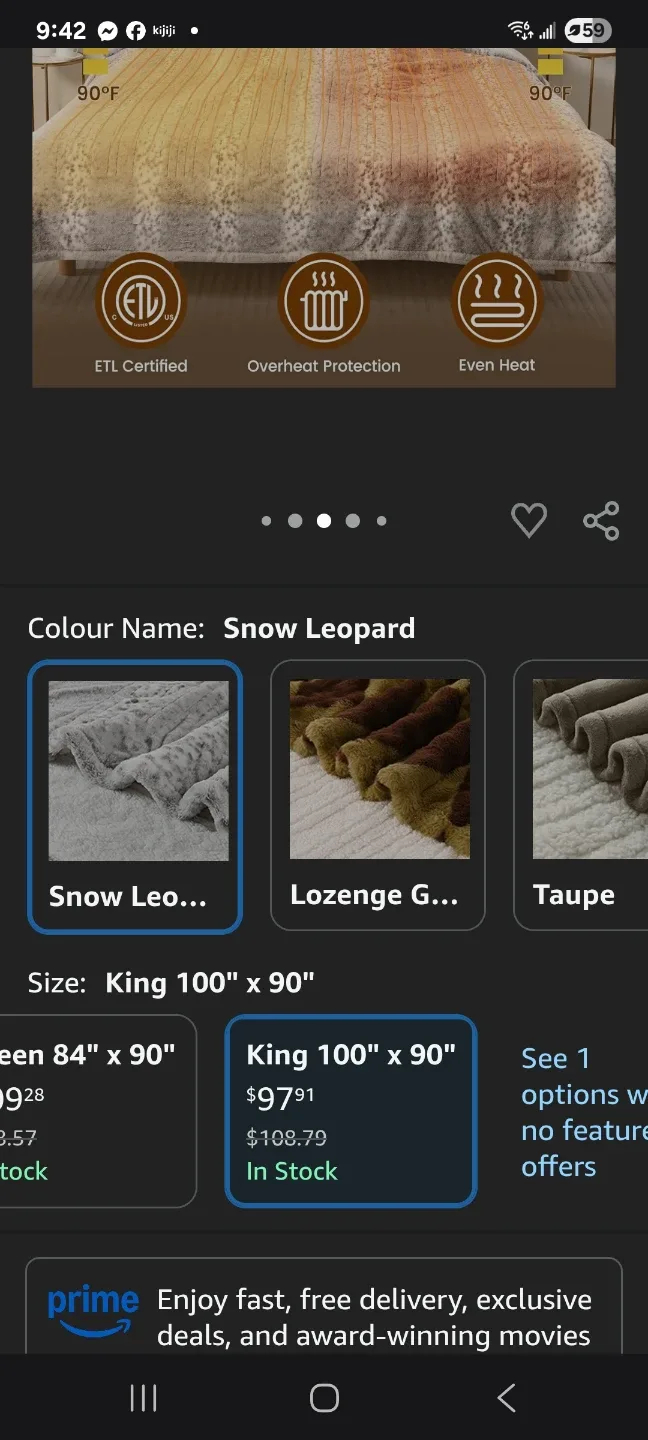Add item to wishlist with heart icon
The height and width of the screenshot is (1440, 648).
pos(529,520)
